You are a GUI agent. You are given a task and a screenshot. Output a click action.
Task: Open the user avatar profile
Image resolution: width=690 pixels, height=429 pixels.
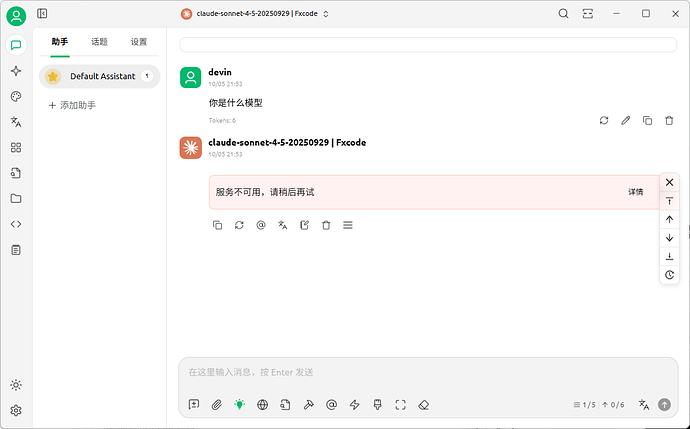click(16, 16)
